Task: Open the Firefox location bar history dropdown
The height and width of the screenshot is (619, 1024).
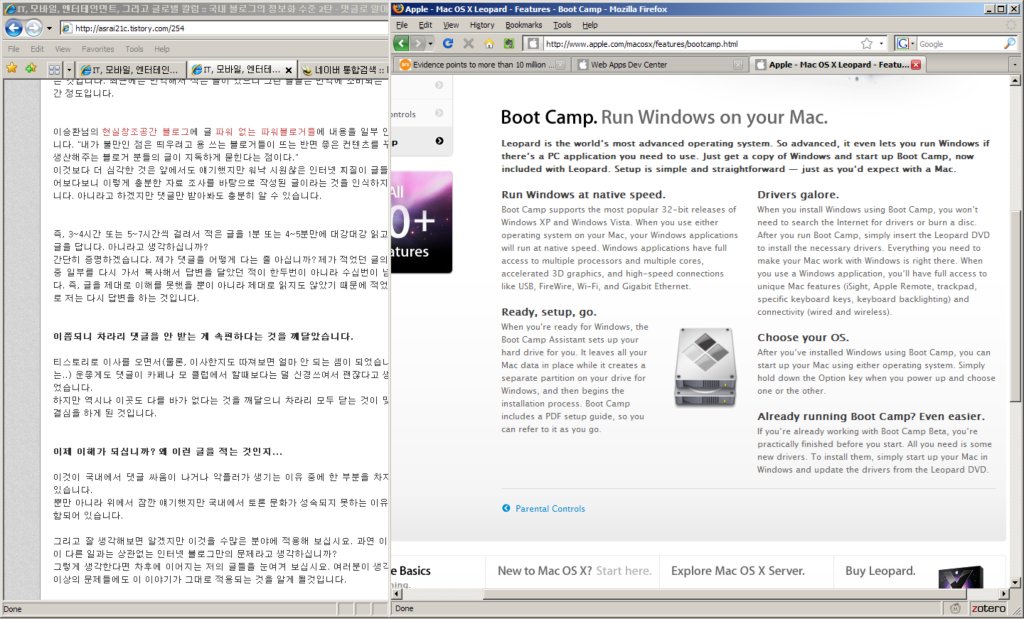Action: coord(881,44)
